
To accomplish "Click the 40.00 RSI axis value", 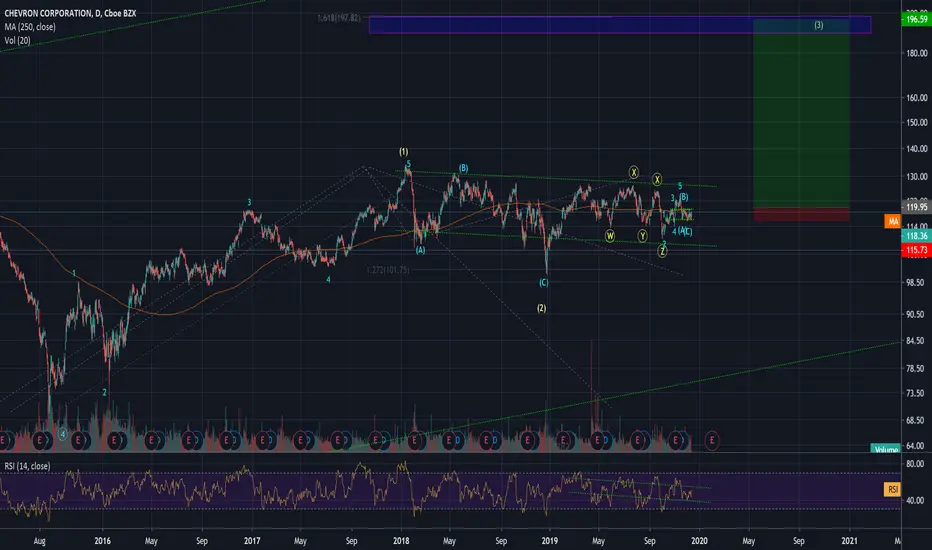I will [x=915, y=501].
